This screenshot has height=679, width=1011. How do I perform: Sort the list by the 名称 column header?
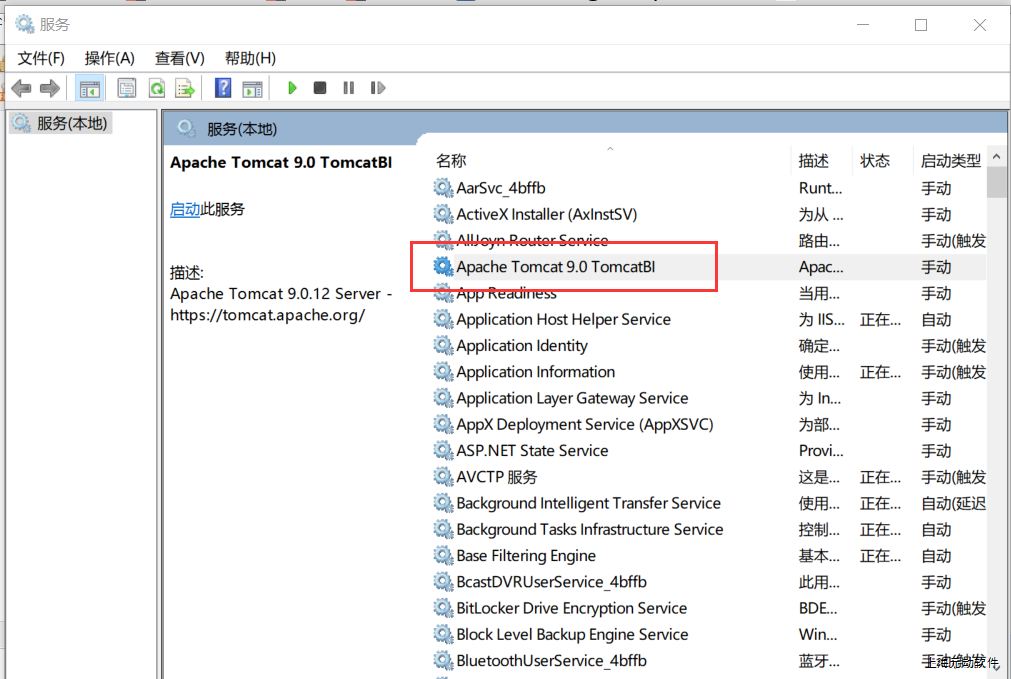pos(452,161)
